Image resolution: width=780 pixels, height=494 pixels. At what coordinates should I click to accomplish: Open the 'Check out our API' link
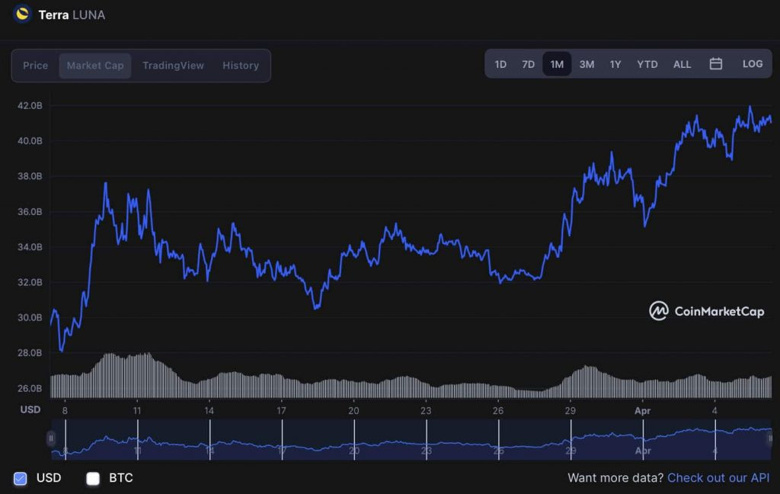coord(718,478)
